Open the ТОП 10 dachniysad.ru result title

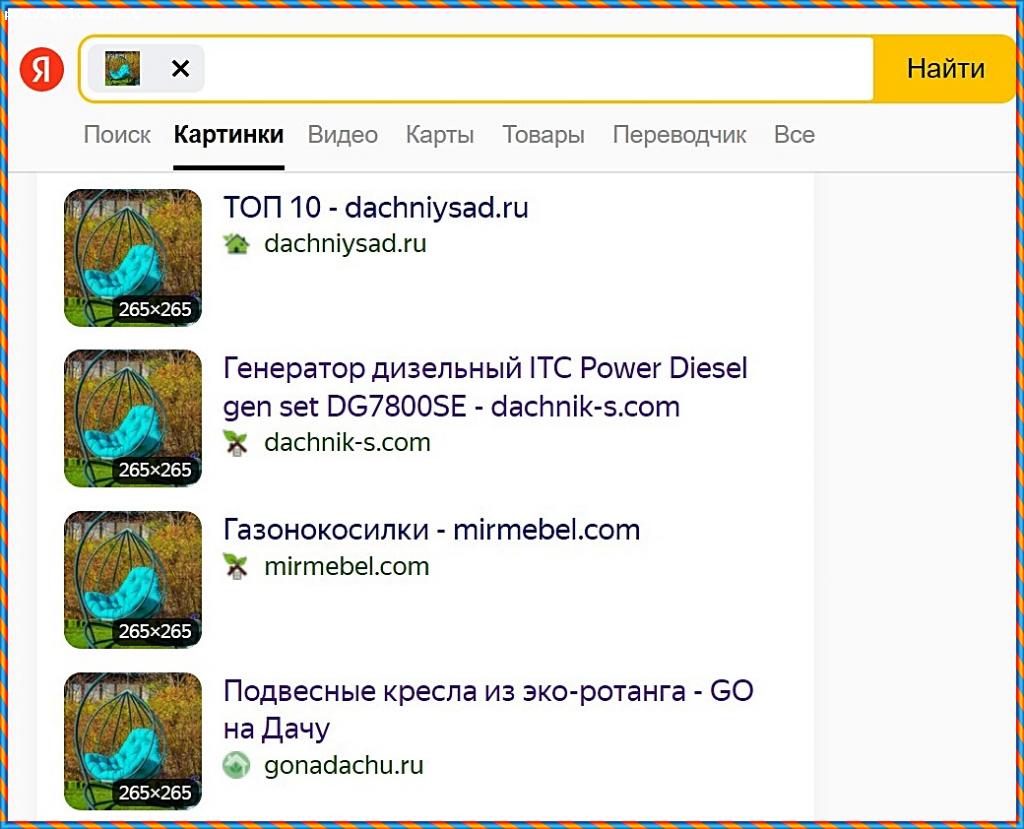pos(375,208)
